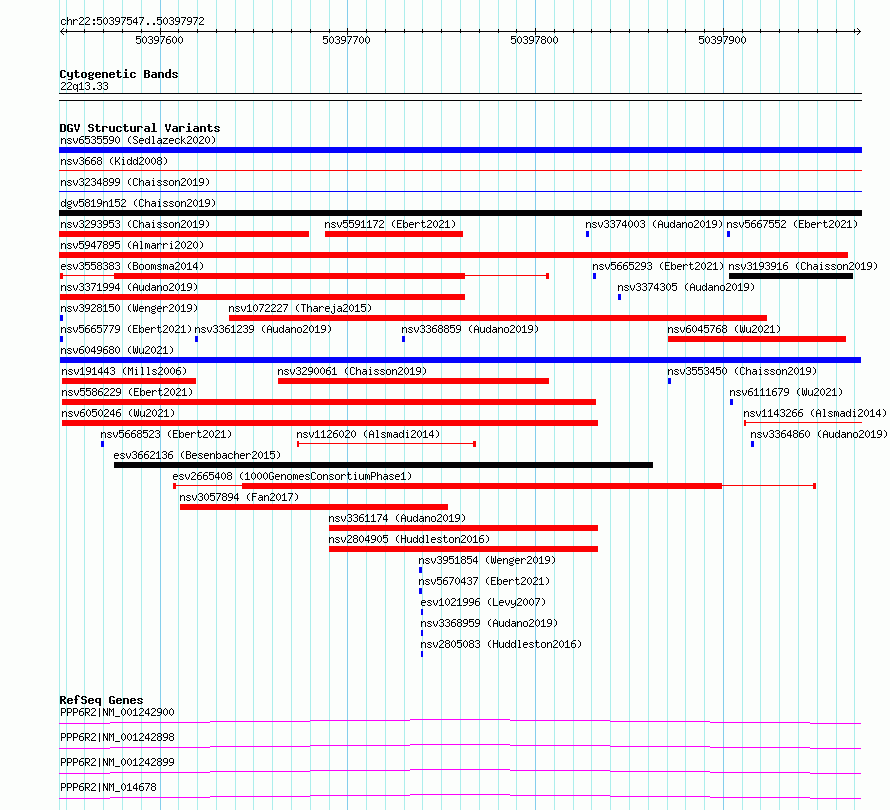
Task: Select nsv5667552 (Ebert2021) label
Action: [x=792, y=224]
